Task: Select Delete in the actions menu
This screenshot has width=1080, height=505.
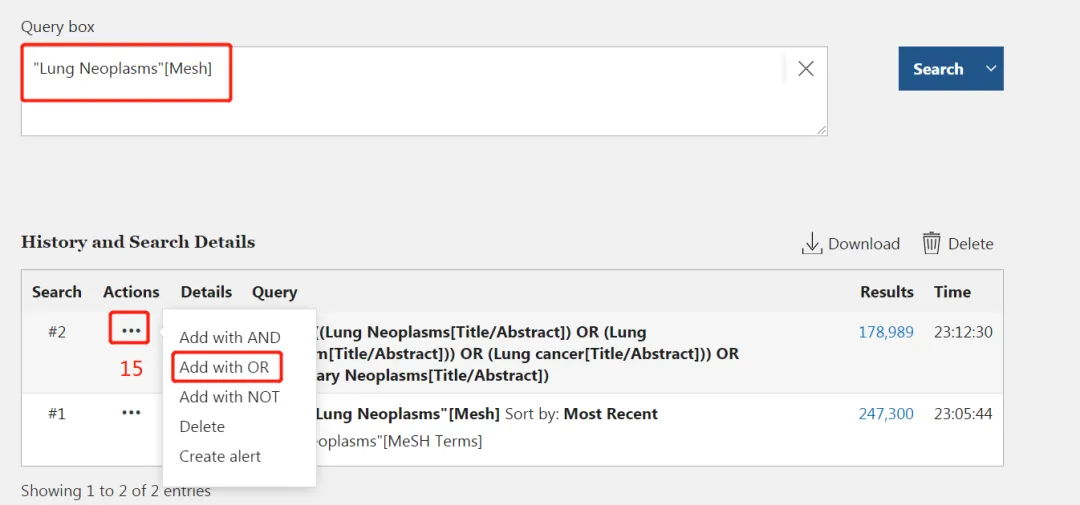Action: [x=202, y=427]
